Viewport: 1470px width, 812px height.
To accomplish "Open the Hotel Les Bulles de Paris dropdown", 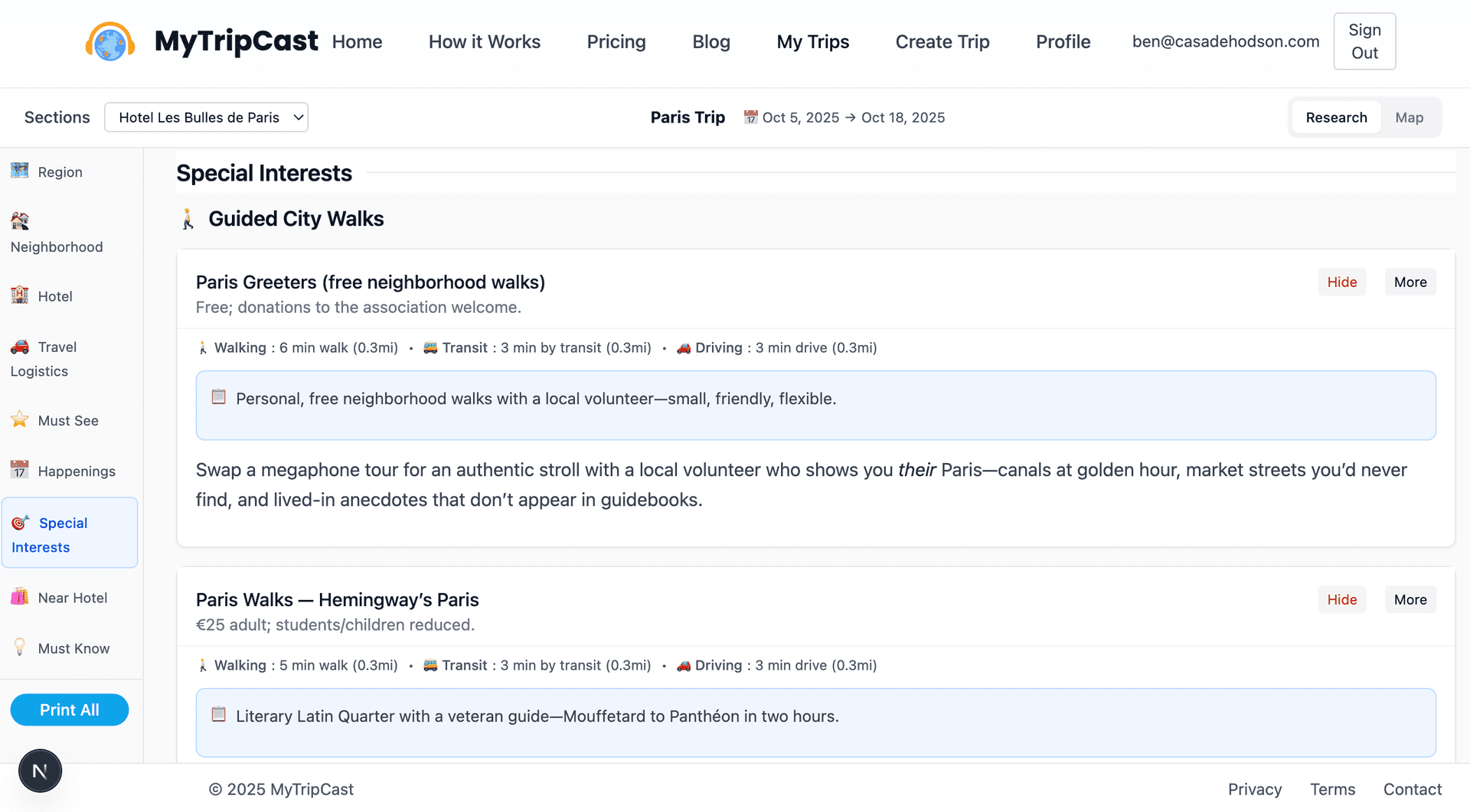I will point(206,117).
